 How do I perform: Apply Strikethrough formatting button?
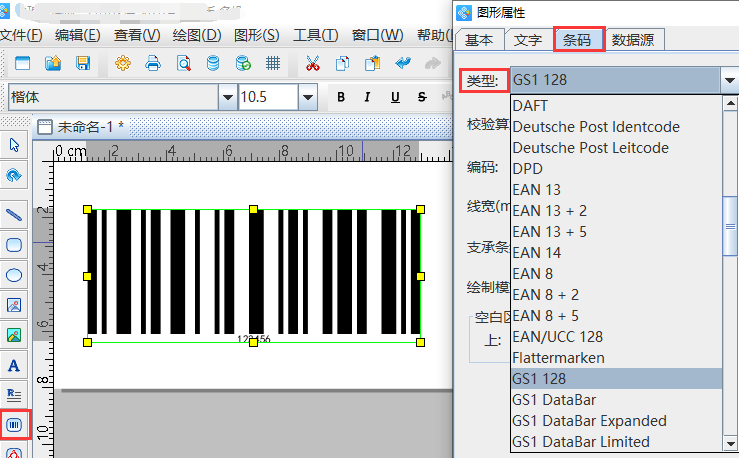tap(422, 97)
